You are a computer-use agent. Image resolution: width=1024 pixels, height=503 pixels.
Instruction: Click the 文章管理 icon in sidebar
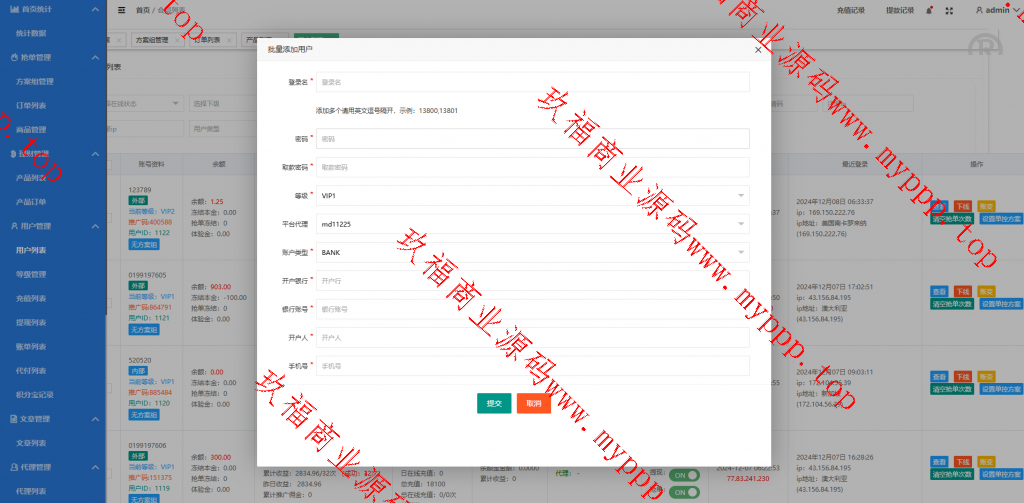click(x=12, y=419)
